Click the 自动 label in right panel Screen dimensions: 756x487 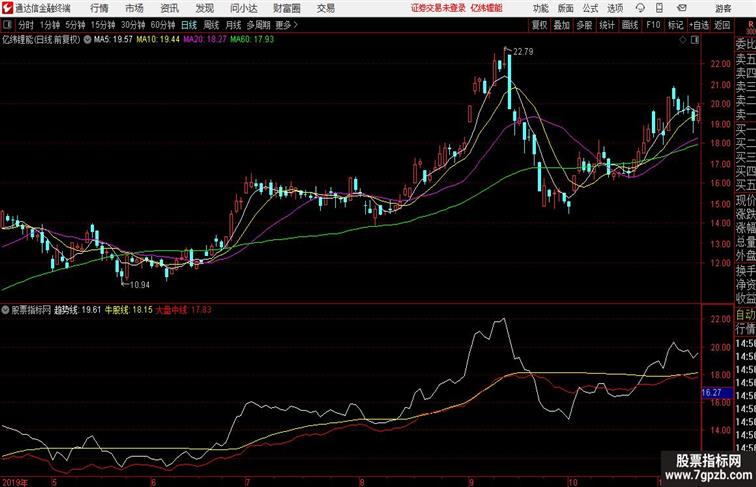tap(745, 314)
